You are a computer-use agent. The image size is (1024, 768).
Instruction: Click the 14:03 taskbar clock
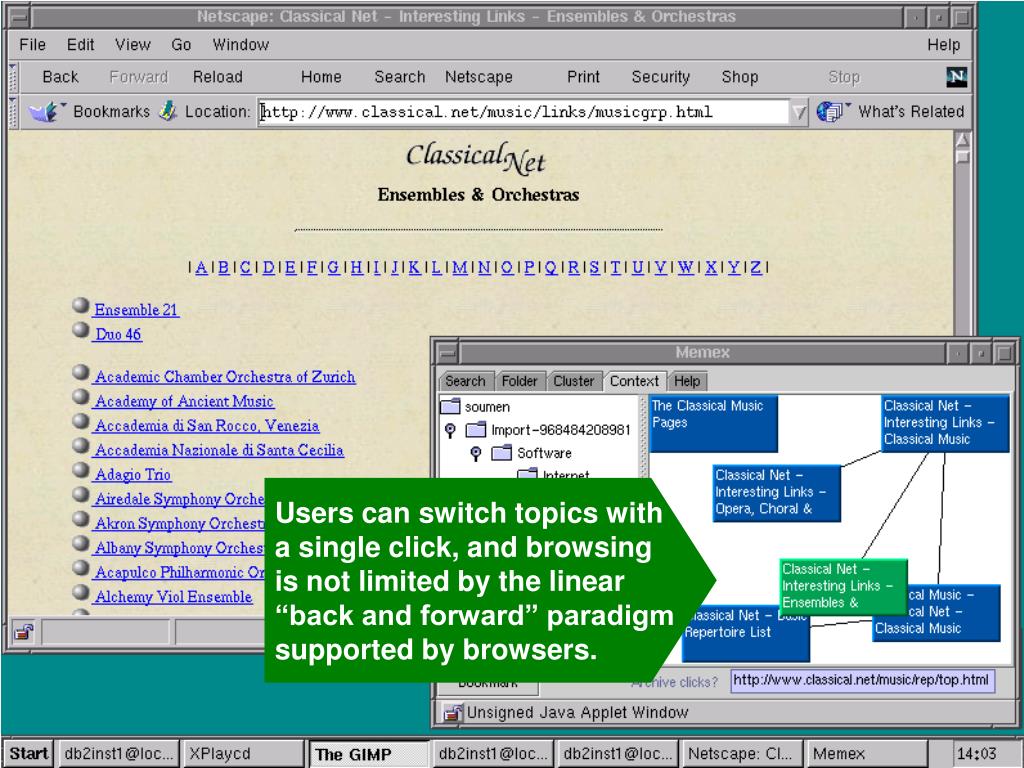tap(976, 754)
